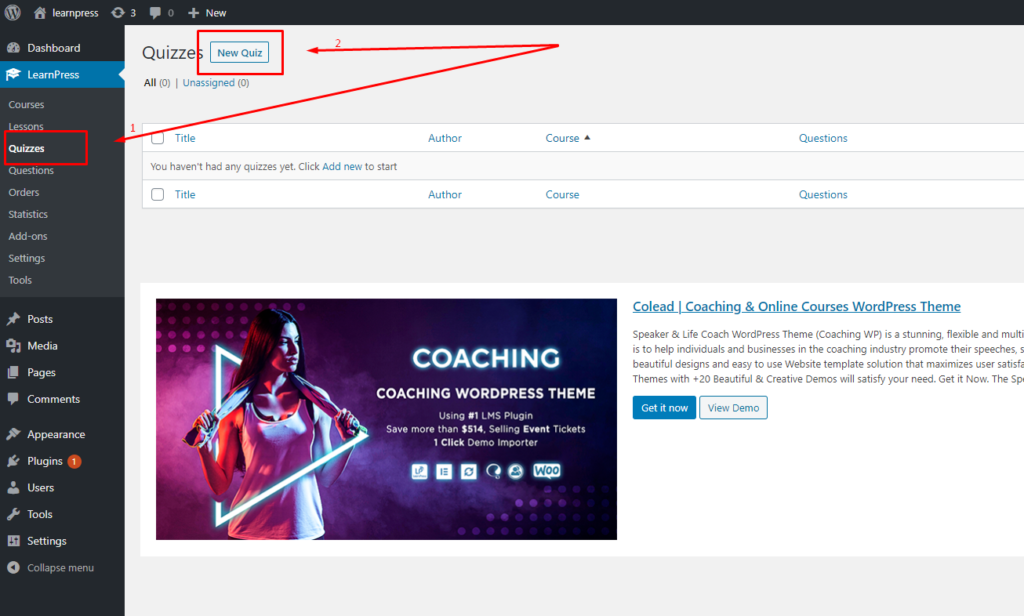Click the New Quiz button
The width and height of the screenshot is (1024, 616).
pos(239,53)
